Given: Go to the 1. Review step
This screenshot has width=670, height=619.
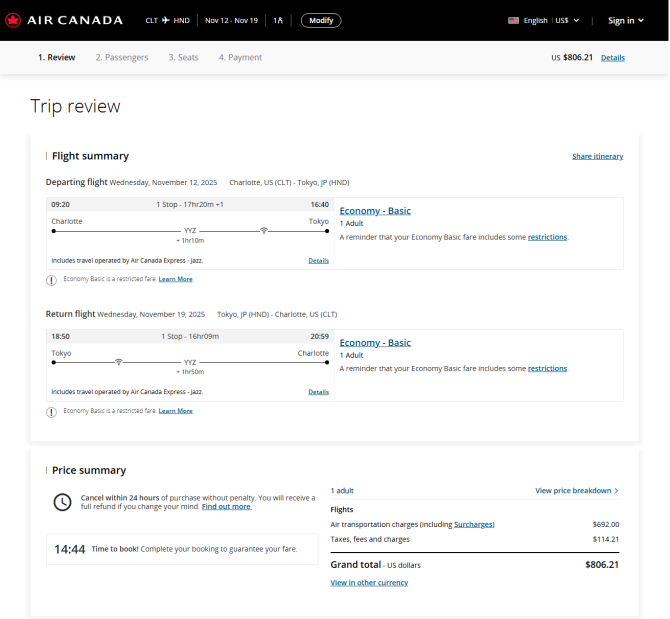Looking at the screenshot, I should 56,57.
